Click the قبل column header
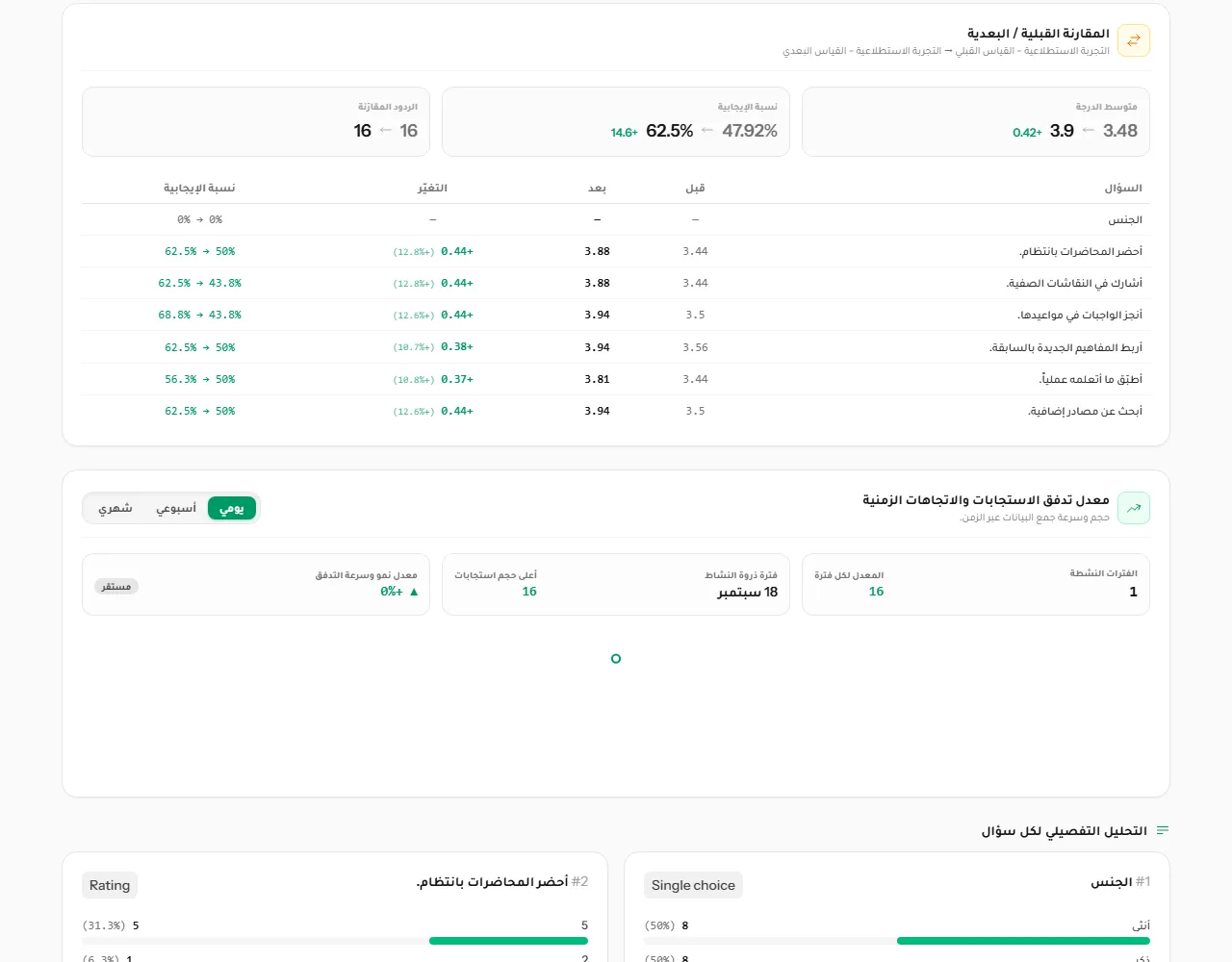 pyautogui.click(x=695, y=188)
